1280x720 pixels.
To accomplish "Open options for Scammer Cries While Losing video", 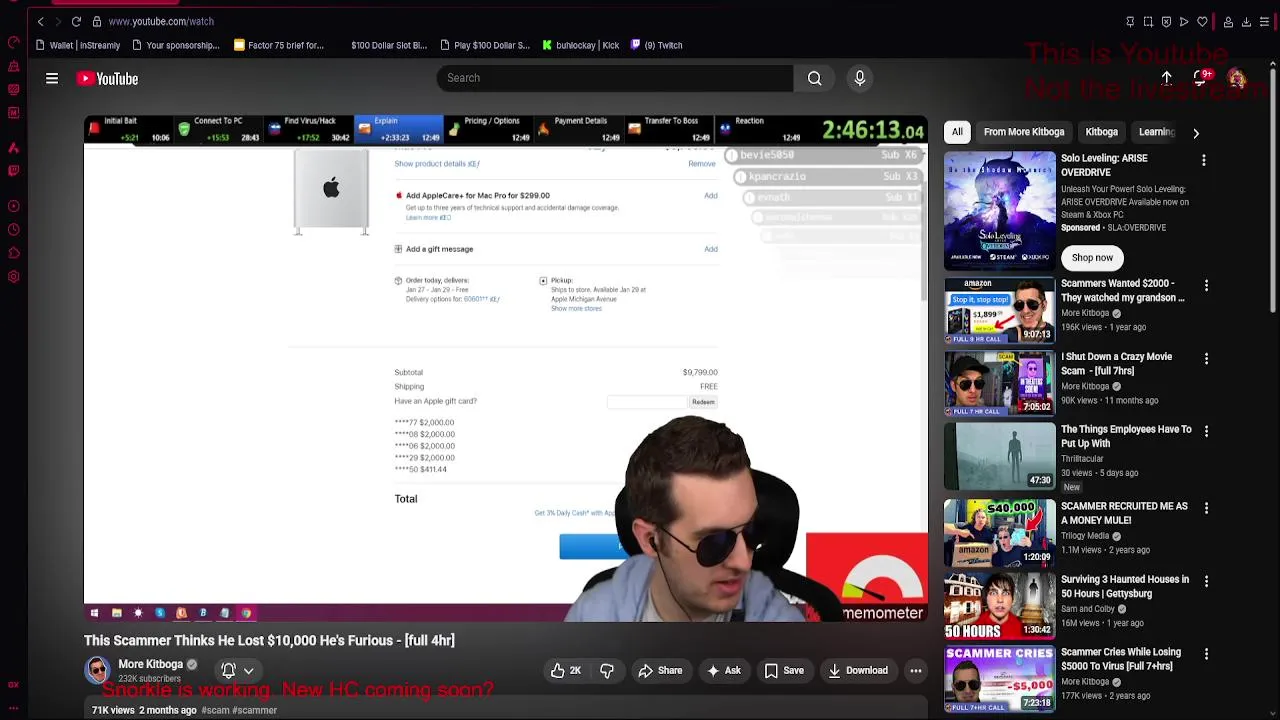I will tap(1206, 654).
